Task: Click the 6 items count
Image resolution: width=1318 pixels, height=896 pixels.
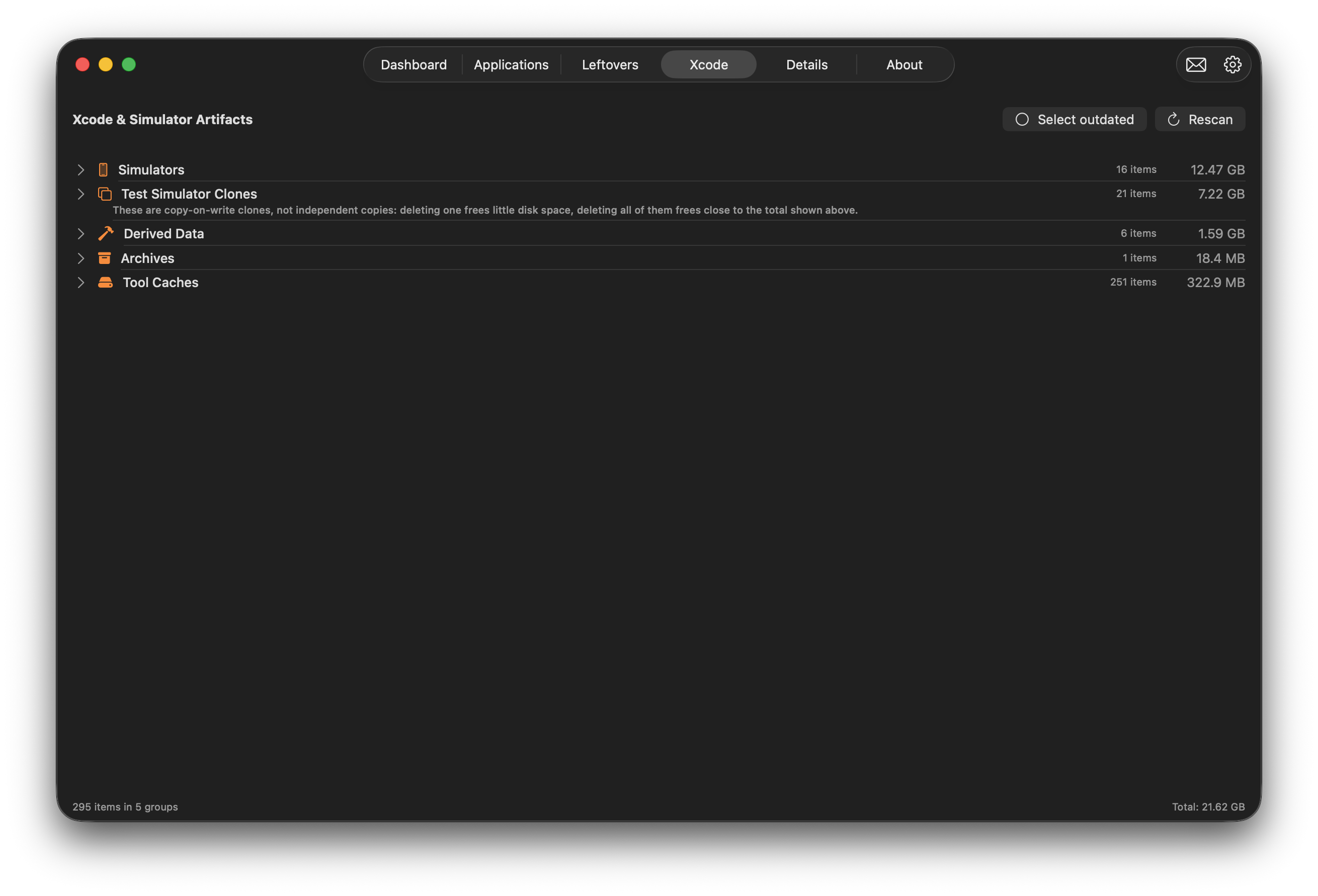Action: [1138, 233]
